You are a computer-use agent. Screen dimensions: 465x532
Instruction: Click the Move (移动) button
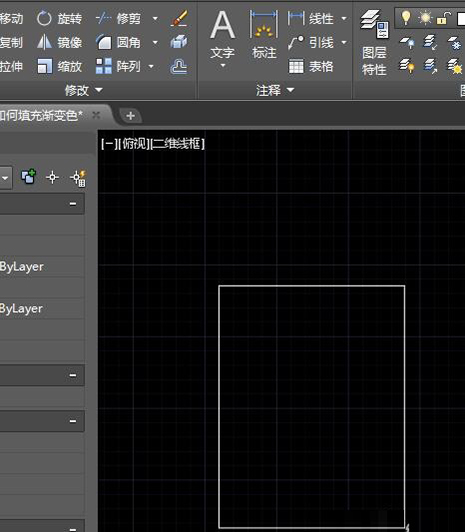[11, 18]
